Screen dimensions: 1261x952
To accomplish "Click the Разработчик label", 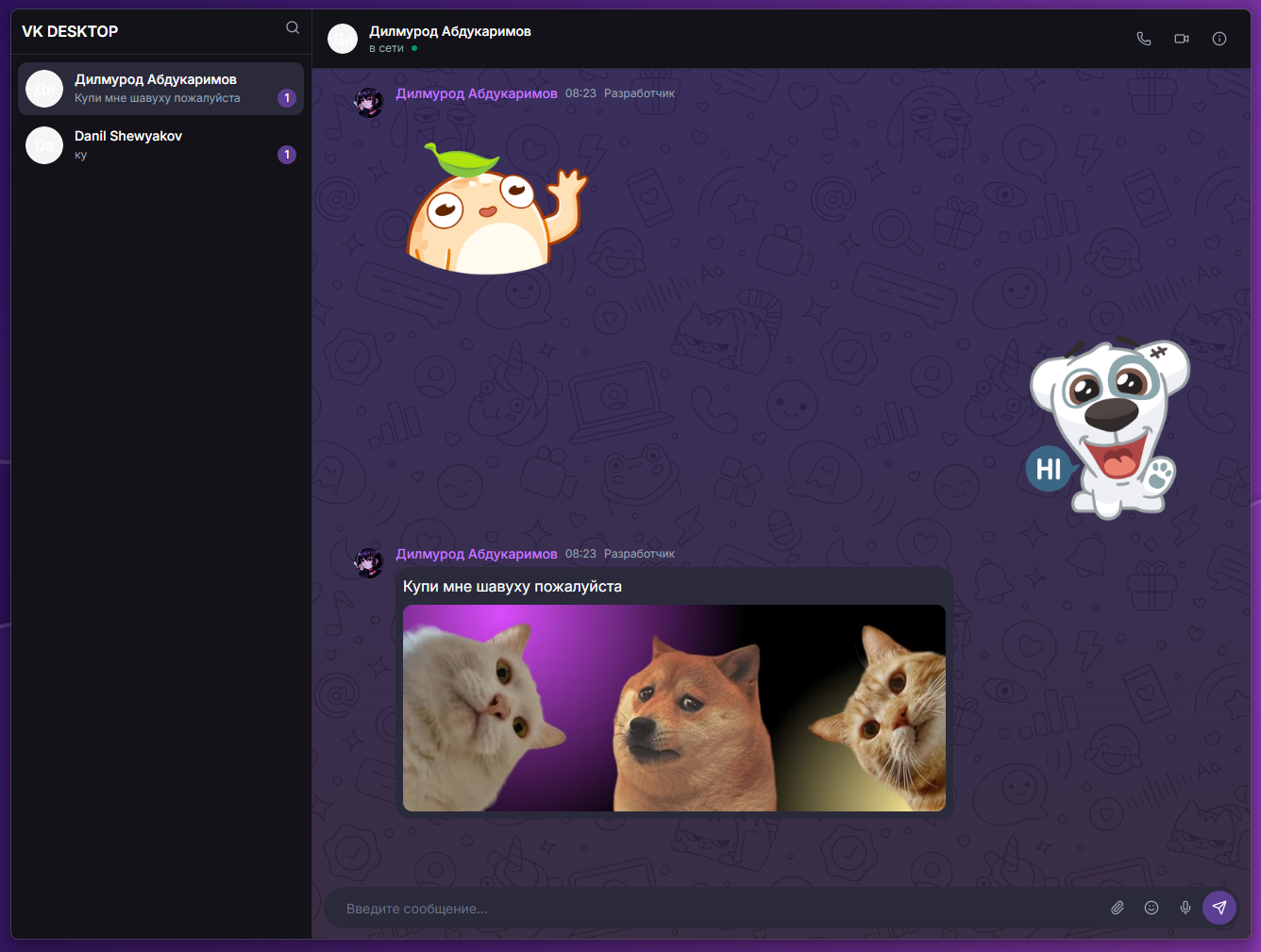I will click(639, 93).
